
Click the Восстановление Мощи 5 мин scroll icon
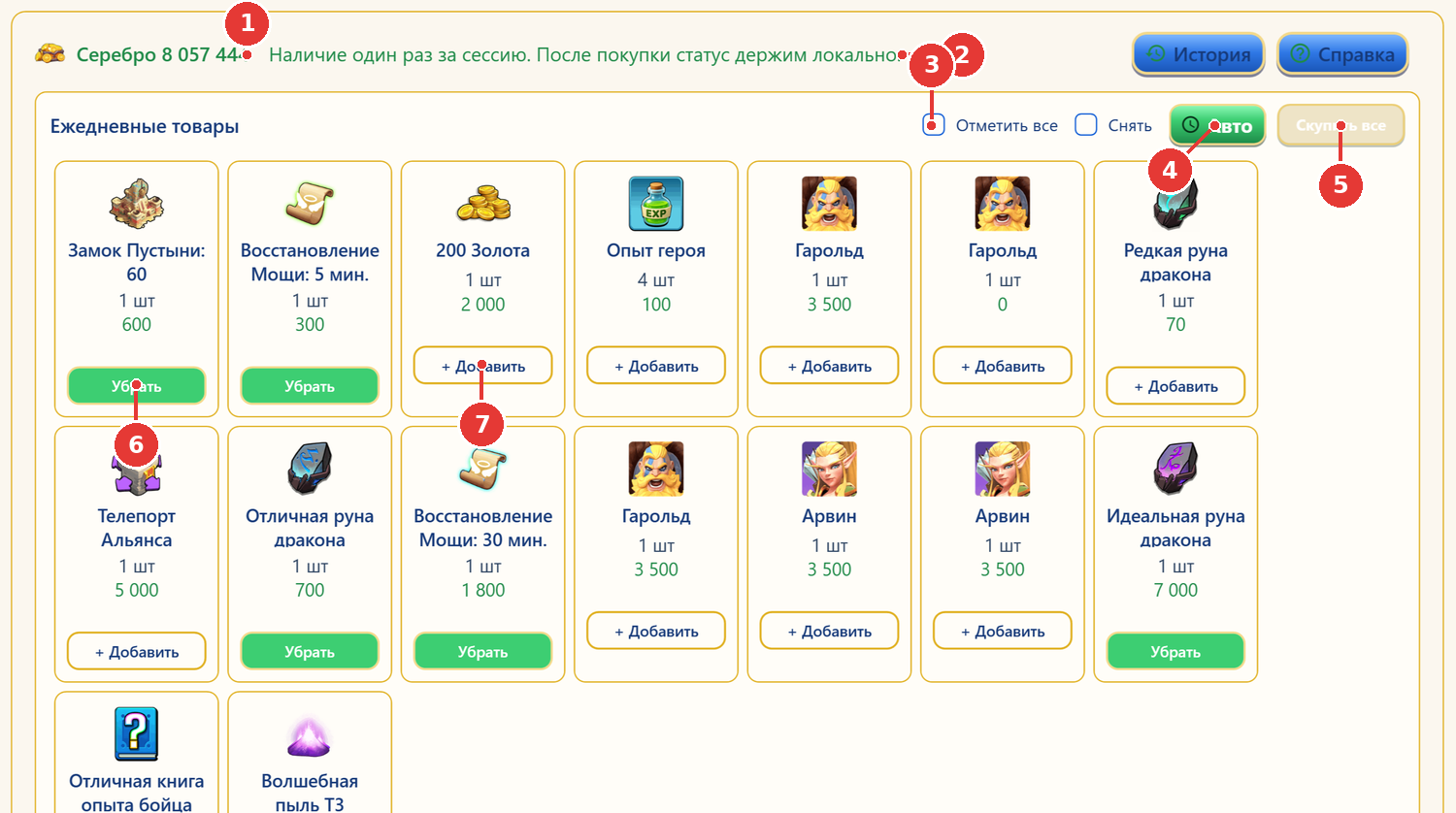310,204
